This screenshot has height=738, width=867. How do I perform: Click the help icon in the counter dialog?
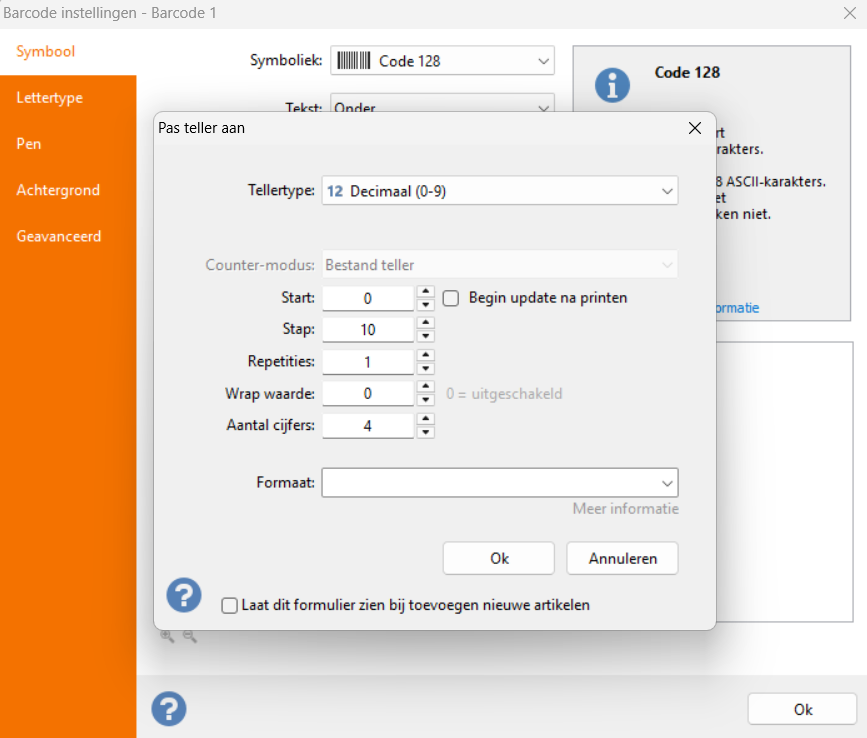pyautogui.click(x=184, y=595)
